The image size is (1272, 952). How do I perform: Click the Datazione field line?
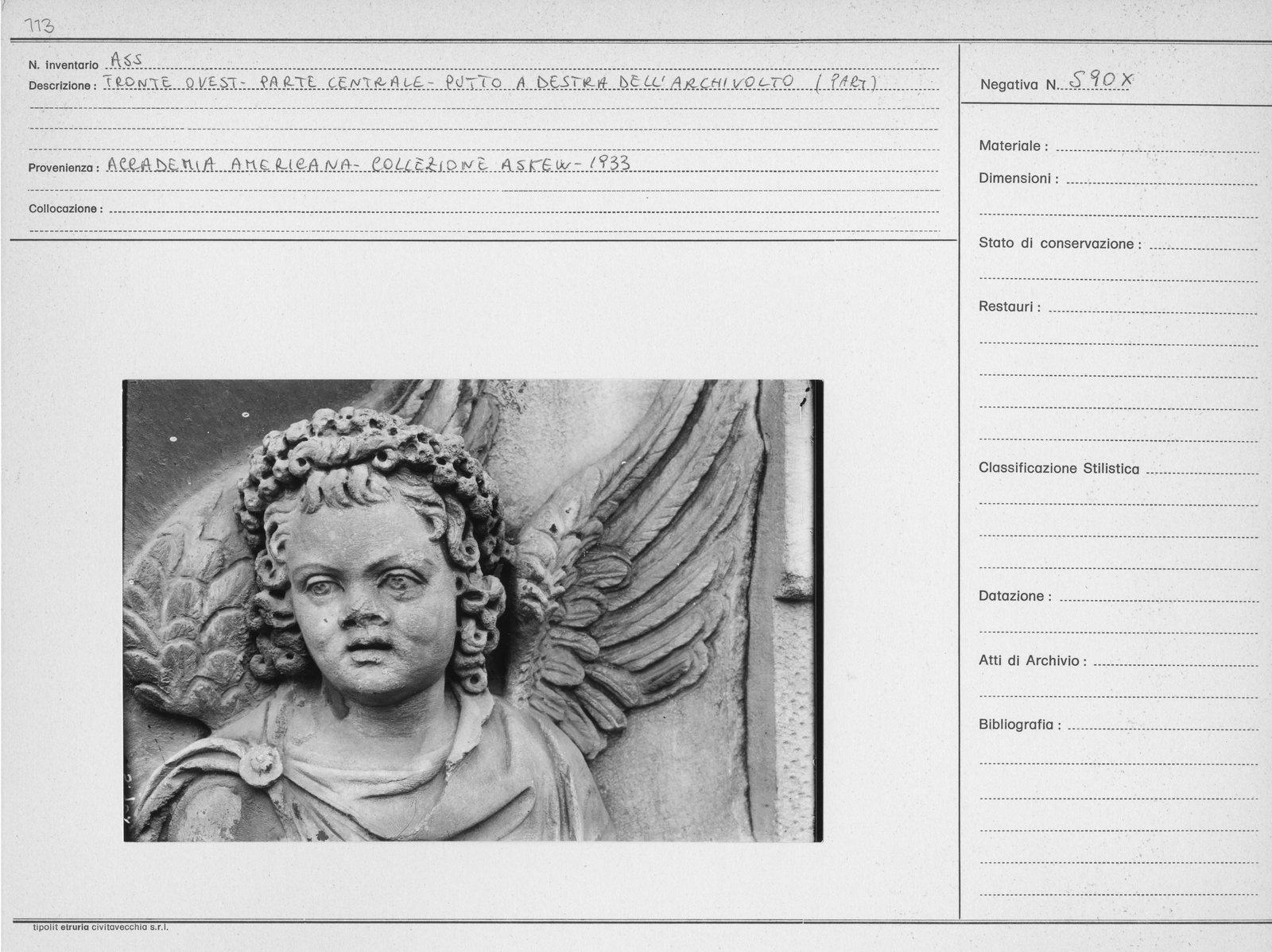(1159, 596)
